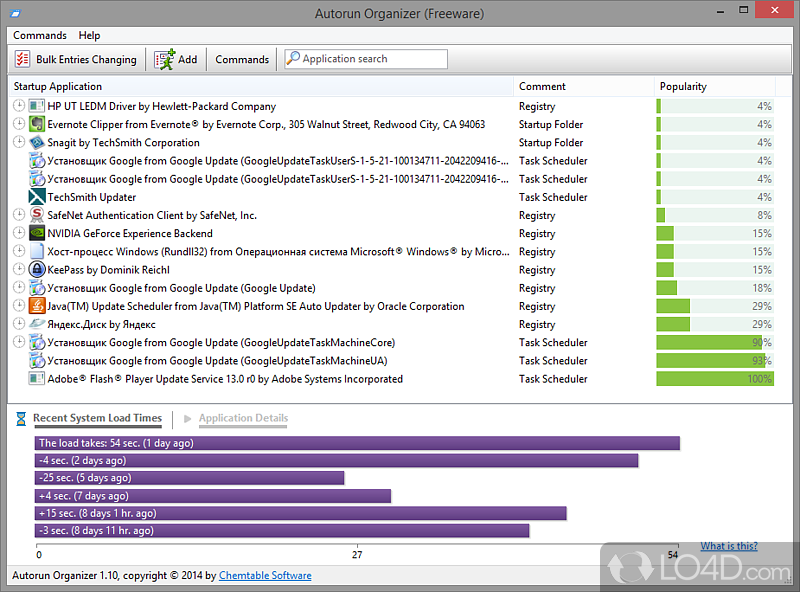Toggle the delay clock beside KeePass

click(x=19, y=270)
